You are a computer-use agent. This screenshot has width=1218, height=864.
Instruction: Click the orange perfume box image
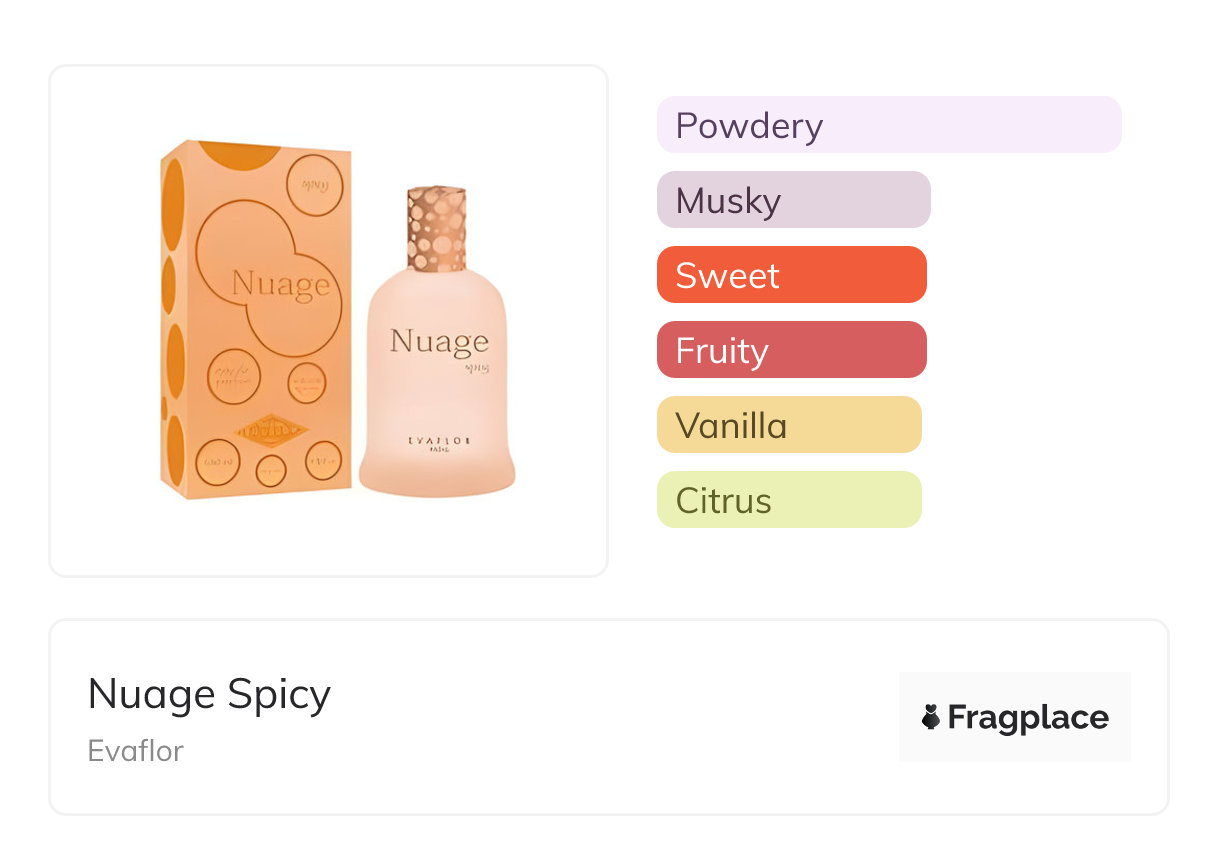257,320
